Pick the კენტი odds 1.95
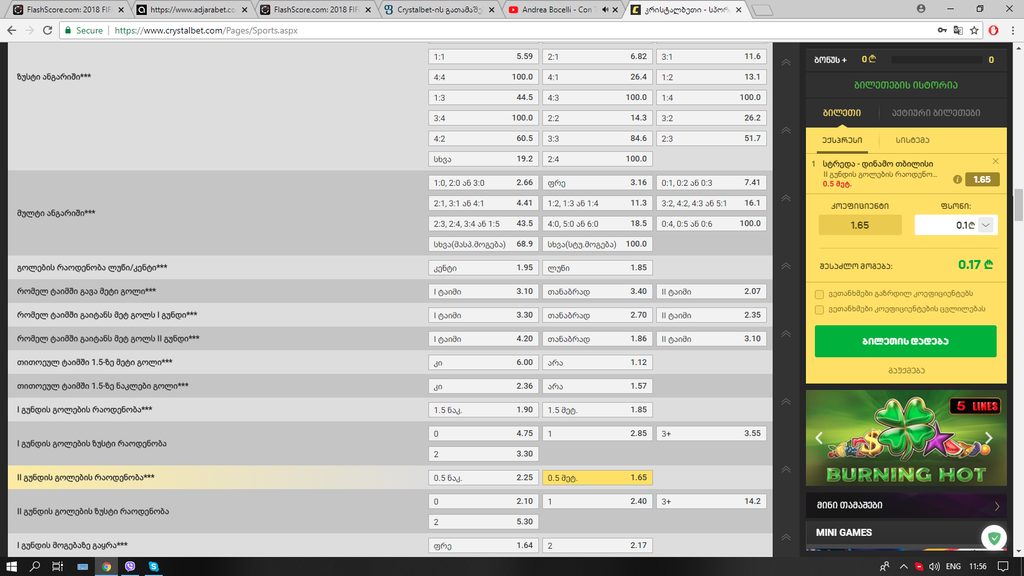Screen dimensions: 1024x576 [483, 268]
